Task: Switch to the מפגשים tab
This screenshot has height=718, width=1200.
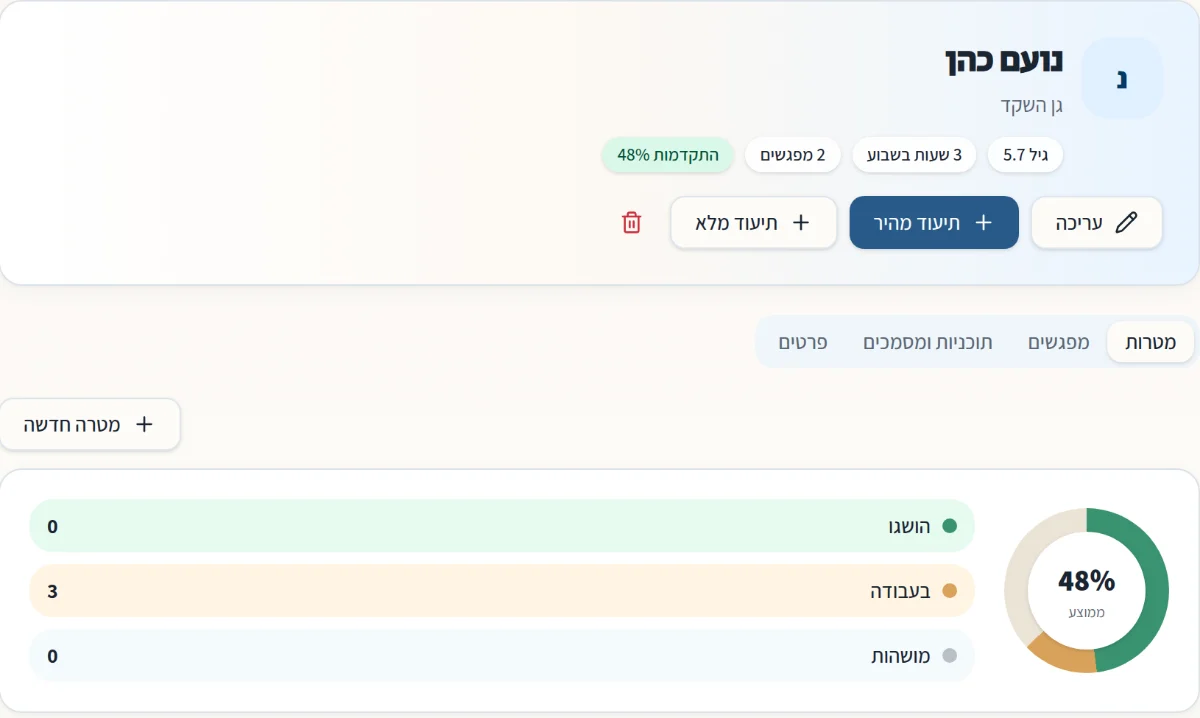Action: (x=1058, y=342)
